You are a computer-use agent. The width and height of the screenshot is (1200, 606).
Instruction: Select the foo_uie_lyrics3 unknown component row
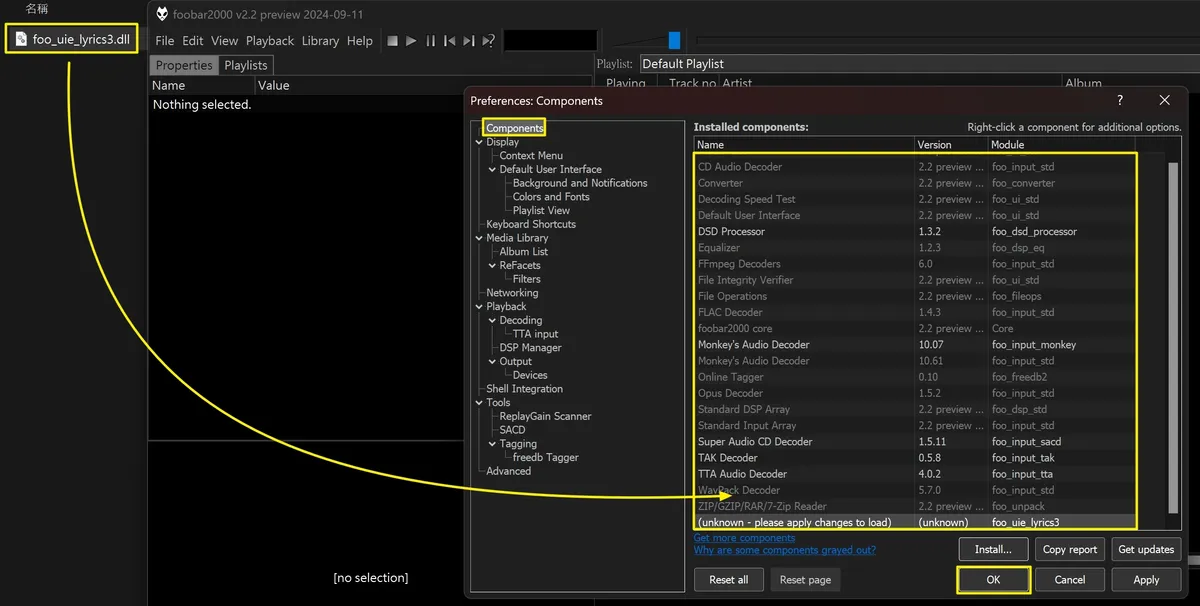tap(915, 522)
